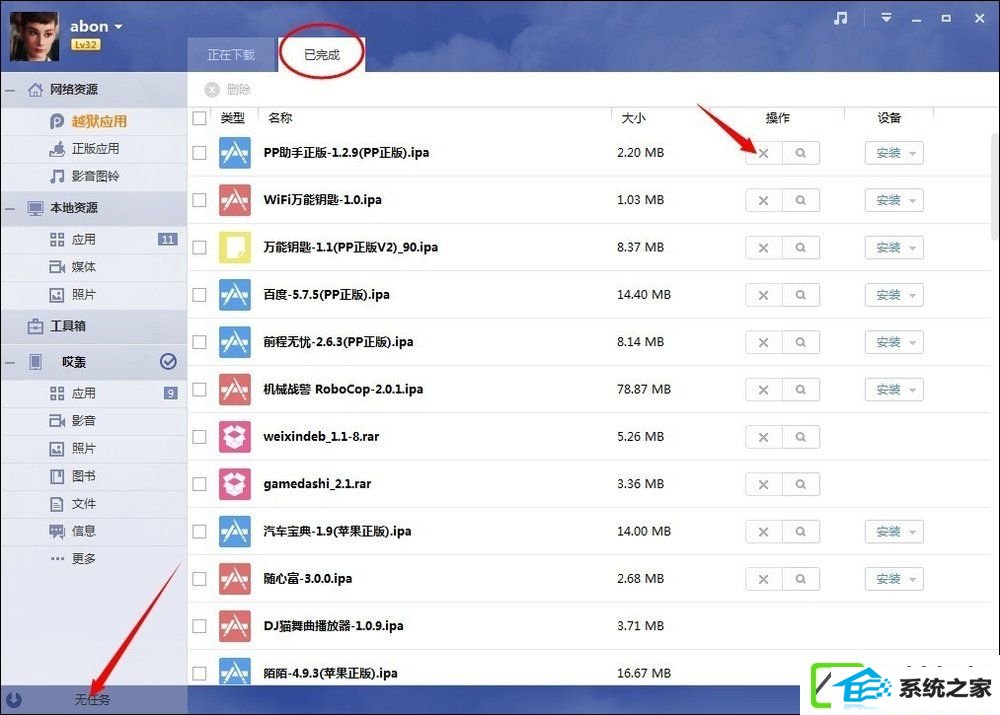The height and width of the screenshot is (715, 1000).
Task: Open the user avatar profile picture
Action: click(34, 36)
